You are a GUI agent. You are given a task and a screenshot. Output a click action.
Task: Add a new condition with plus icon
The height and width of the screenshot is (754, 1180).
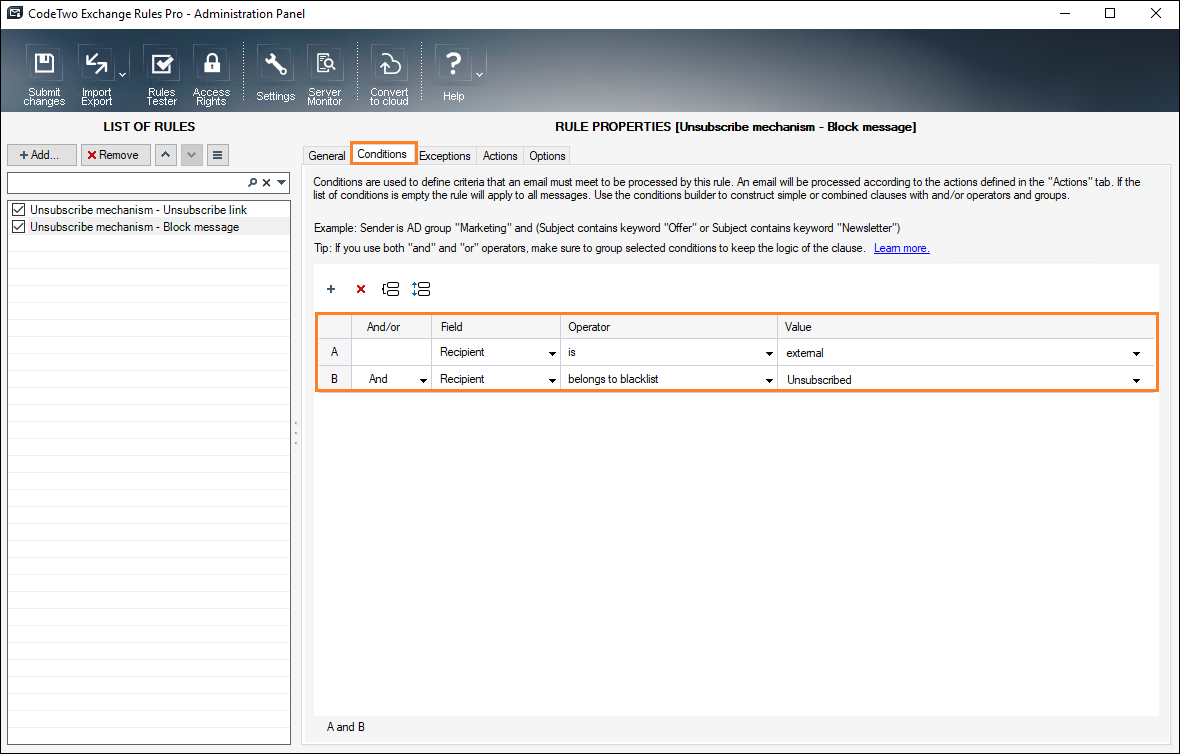click(x=330, y=289)
